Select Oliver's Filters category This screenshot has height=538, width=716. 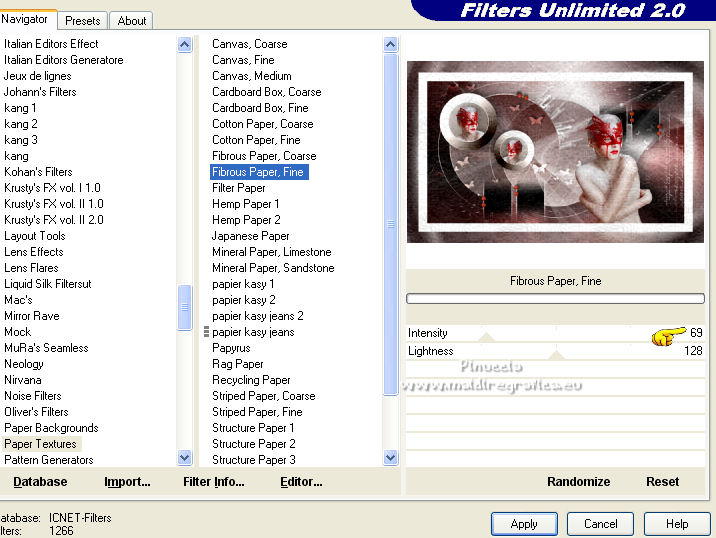pos(37,411)
